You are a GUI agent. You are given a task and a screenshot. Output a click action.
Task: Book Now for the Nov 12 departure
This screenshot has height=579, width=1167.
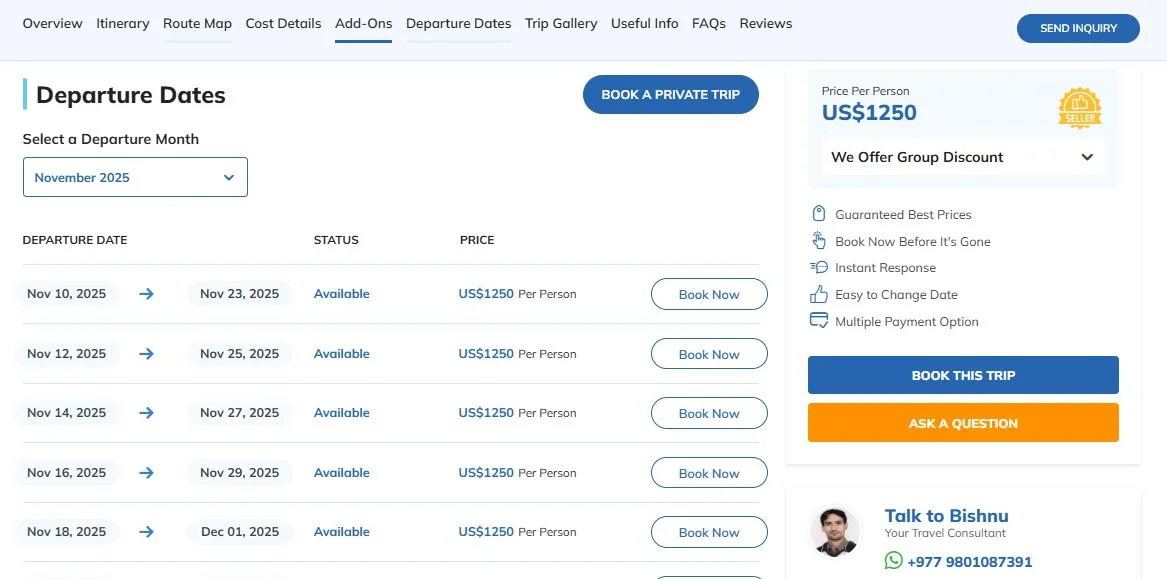[x=709, y=353]
